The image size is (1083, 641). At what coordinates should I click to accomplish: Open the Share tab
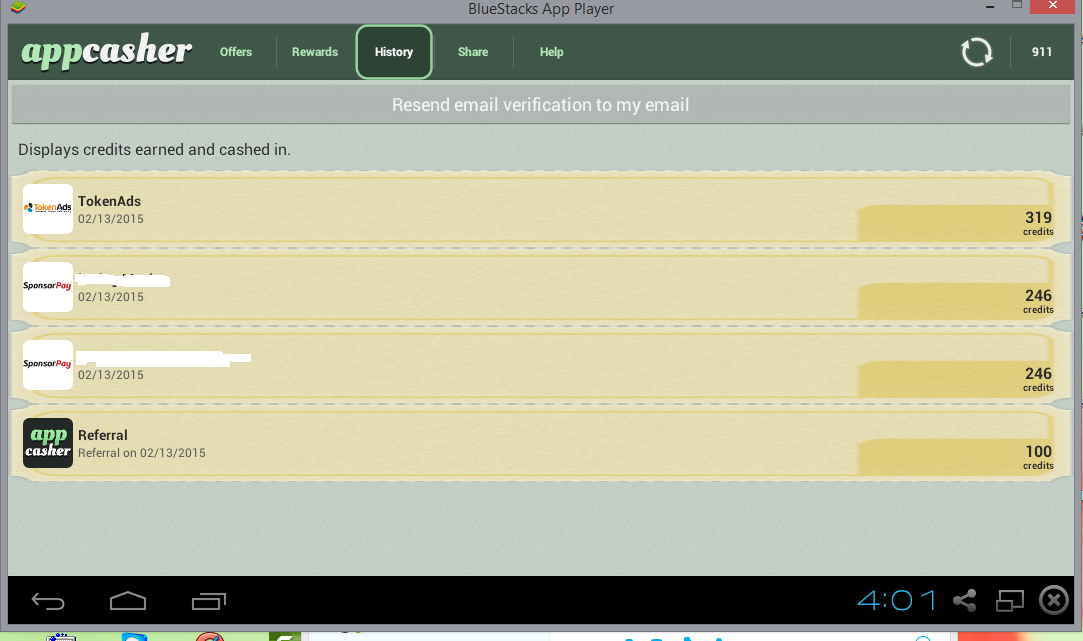(472, 52)
